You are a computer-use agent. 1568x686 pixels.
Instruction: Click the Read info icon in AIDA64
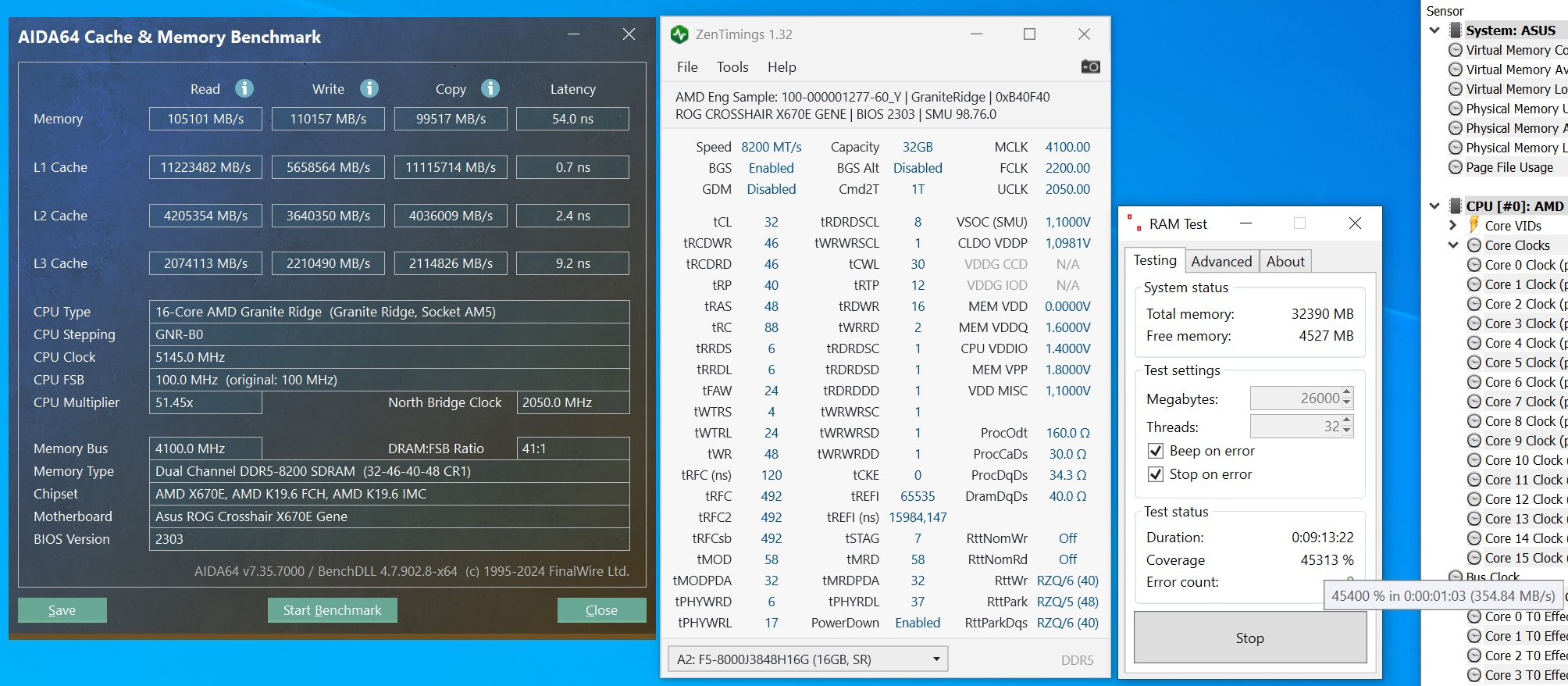244,88
